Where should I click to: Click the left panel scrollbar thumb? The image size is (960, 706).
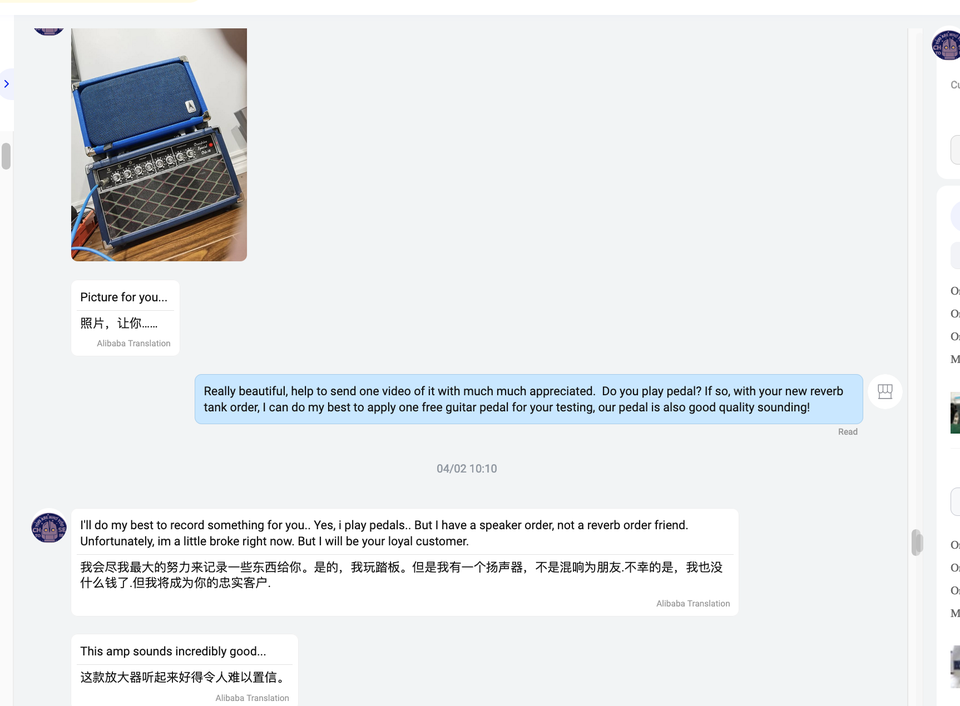coord(6,156)
